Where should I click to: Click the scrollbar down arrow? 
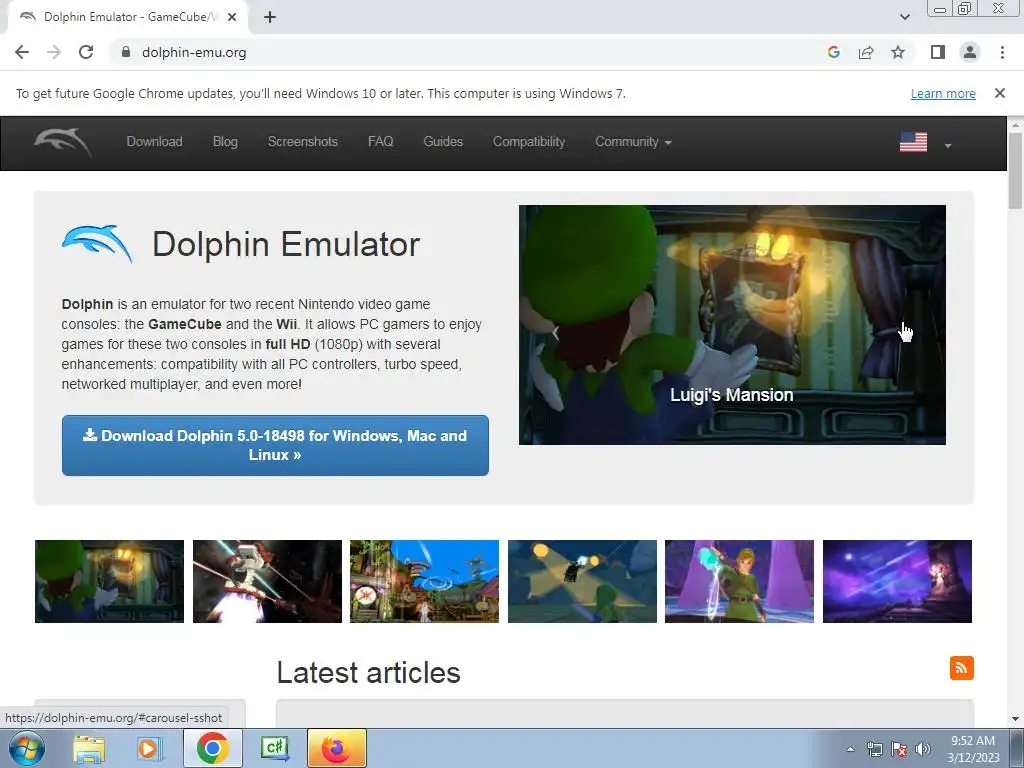1015,719
